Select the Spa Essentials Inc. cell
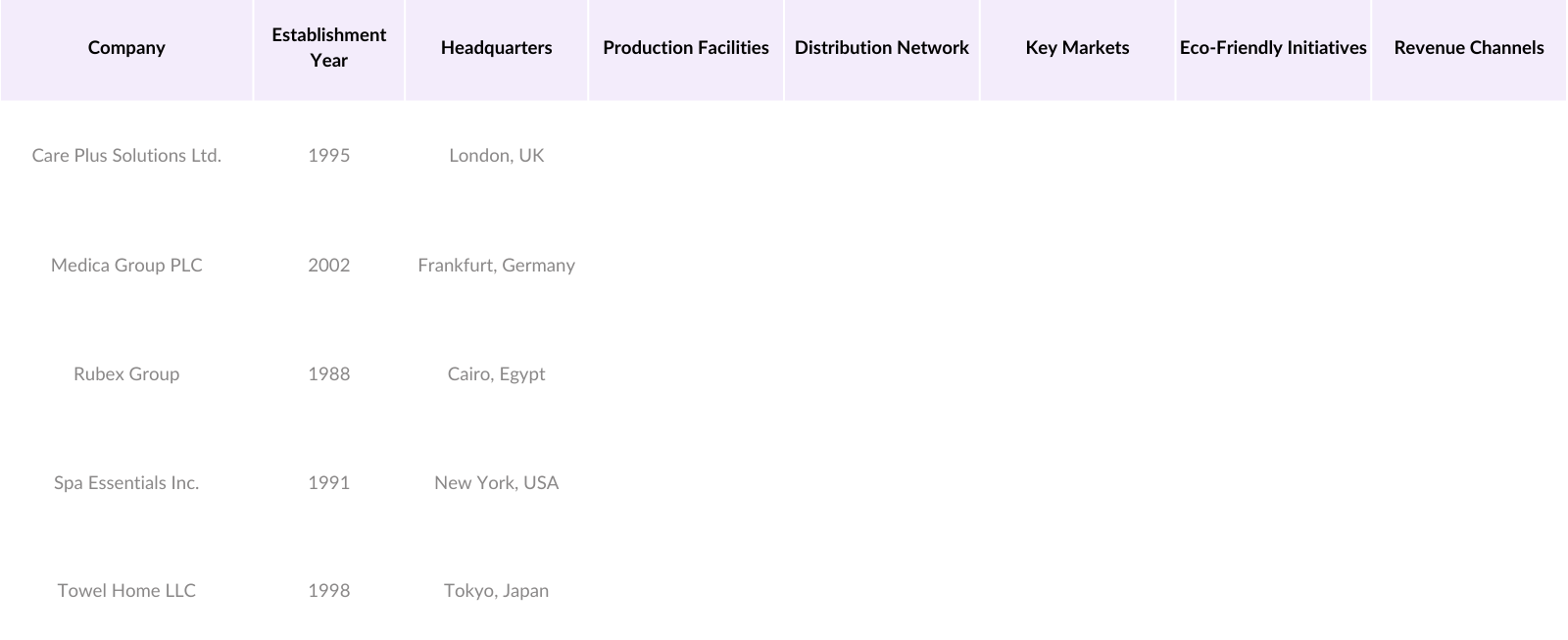Screen dimensions: 1568x640 [126, 483]
